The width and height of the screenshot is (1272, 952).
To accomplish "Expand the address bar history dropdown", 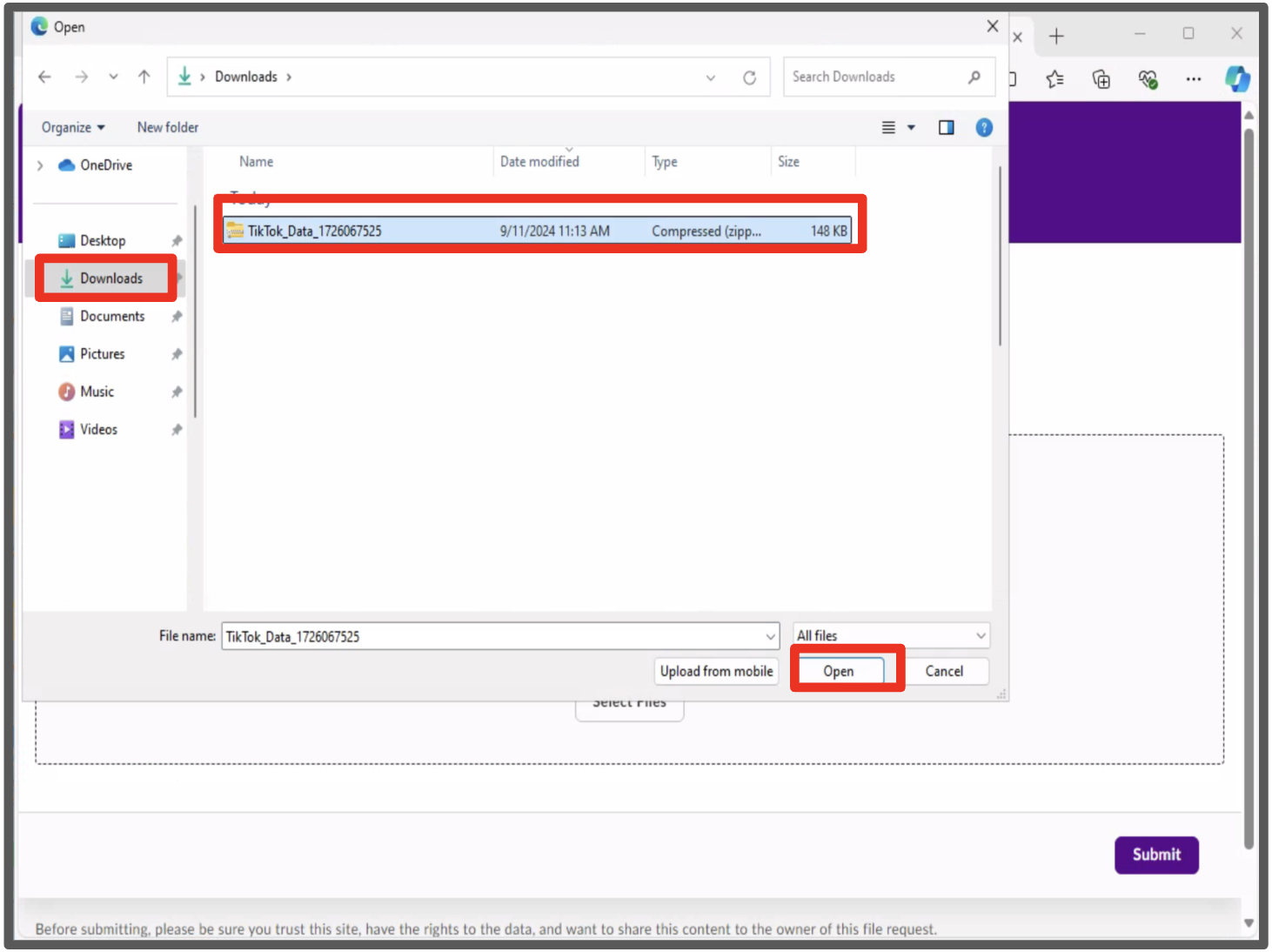I will pos(711,77).
